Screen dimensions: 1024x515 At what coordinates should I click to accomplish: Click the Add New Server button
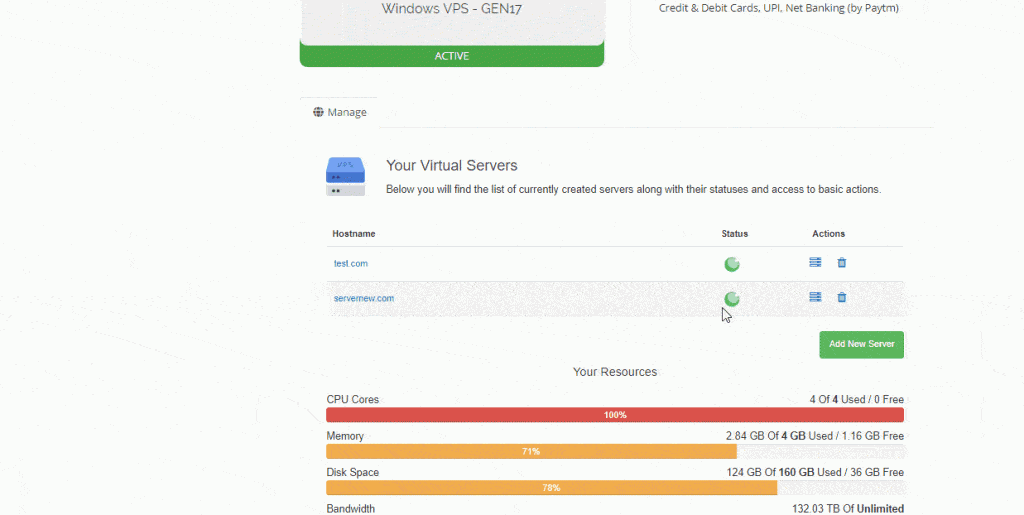(861, 344)
